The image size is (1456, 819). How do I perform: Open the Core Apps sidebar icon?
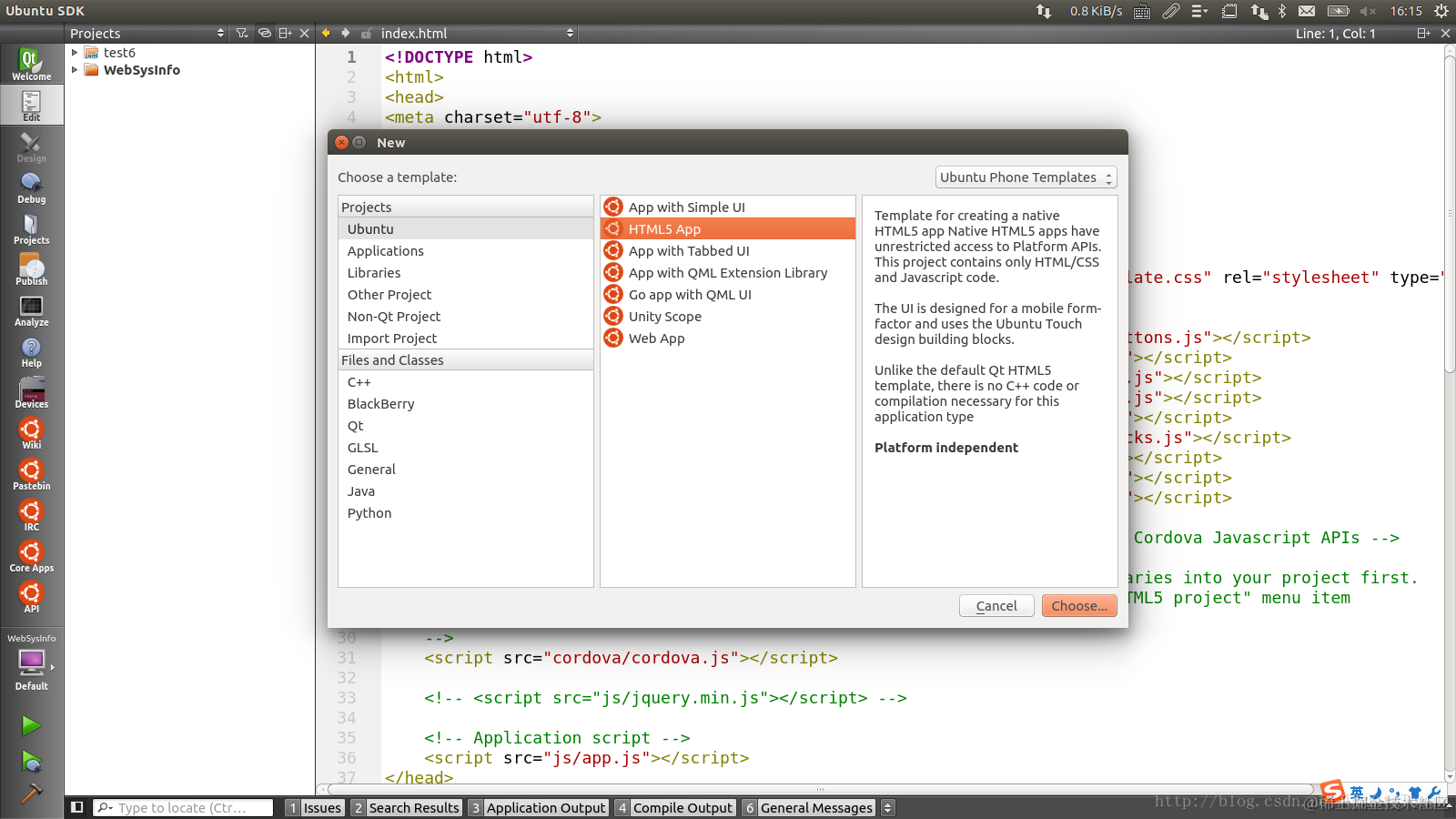[31, 556]
